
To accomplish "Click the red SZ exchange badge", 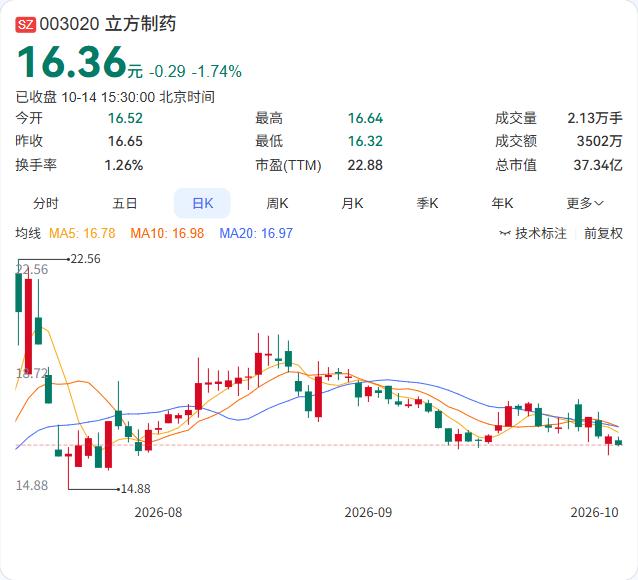I will coord(26,24).
